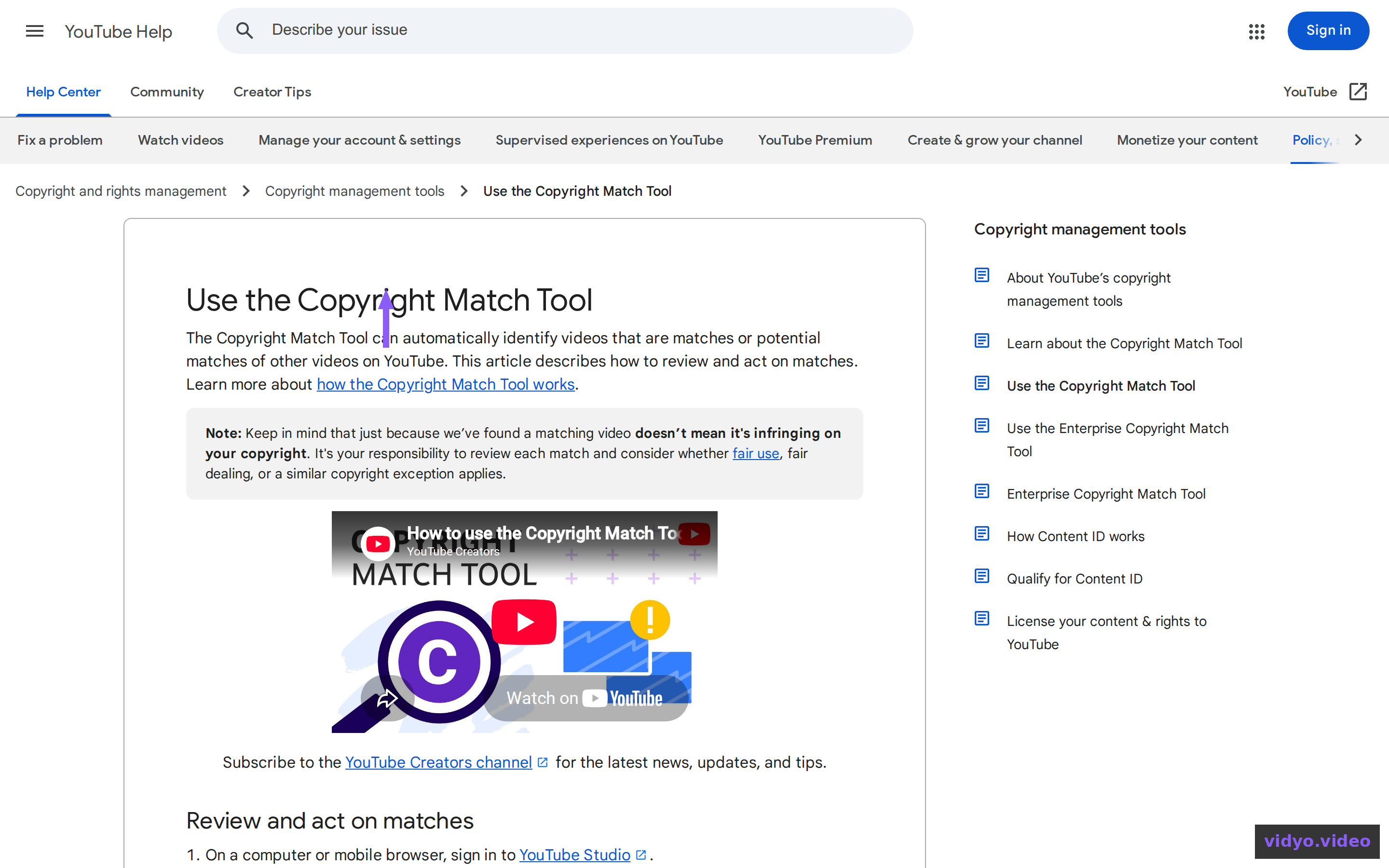Click article icon beside About YouTube's copyright tools
1389x868 pixels.
click(981, 275)
